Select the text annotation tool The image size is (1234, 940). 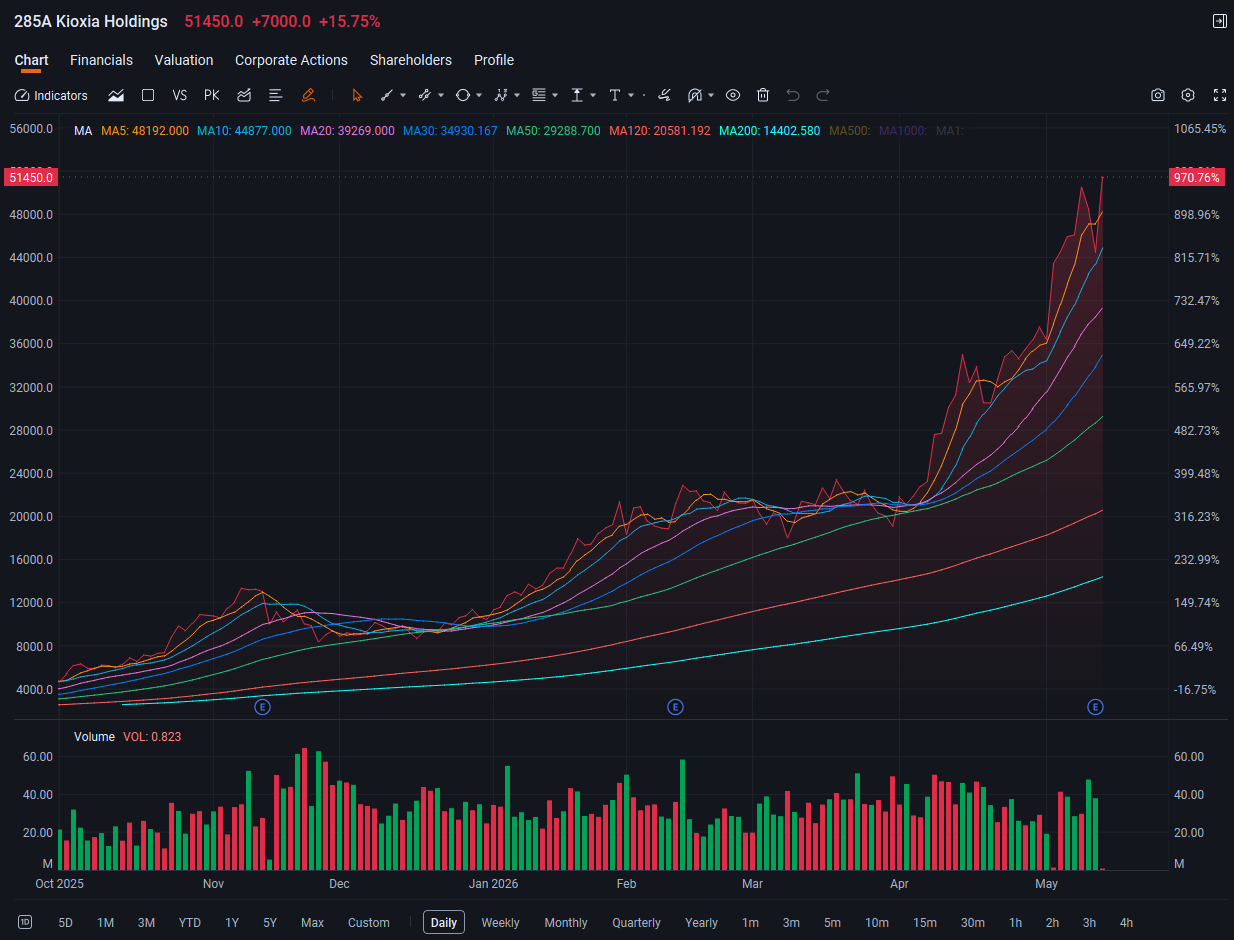[x=614, y=95]
